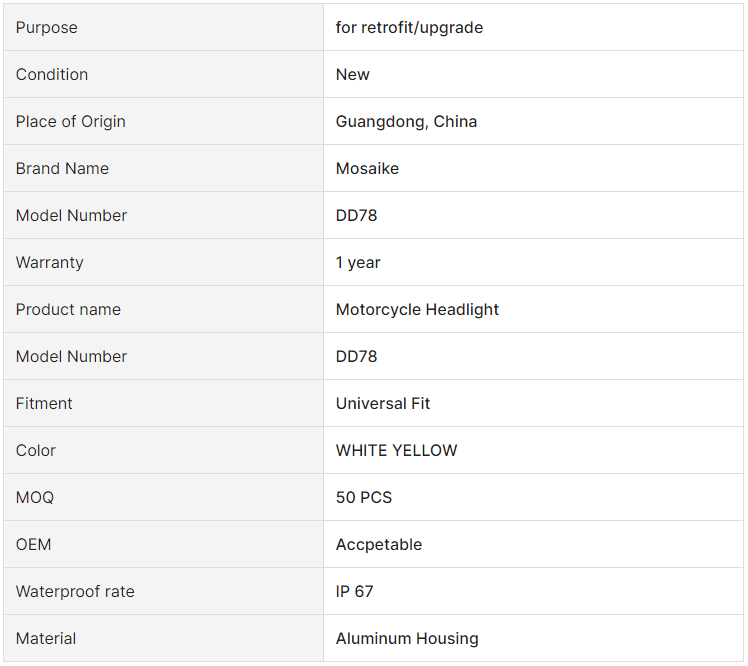The width and height of the screenshot is (748, 666).
Task: Click the Product name label
Action: (x=68, y=310)
